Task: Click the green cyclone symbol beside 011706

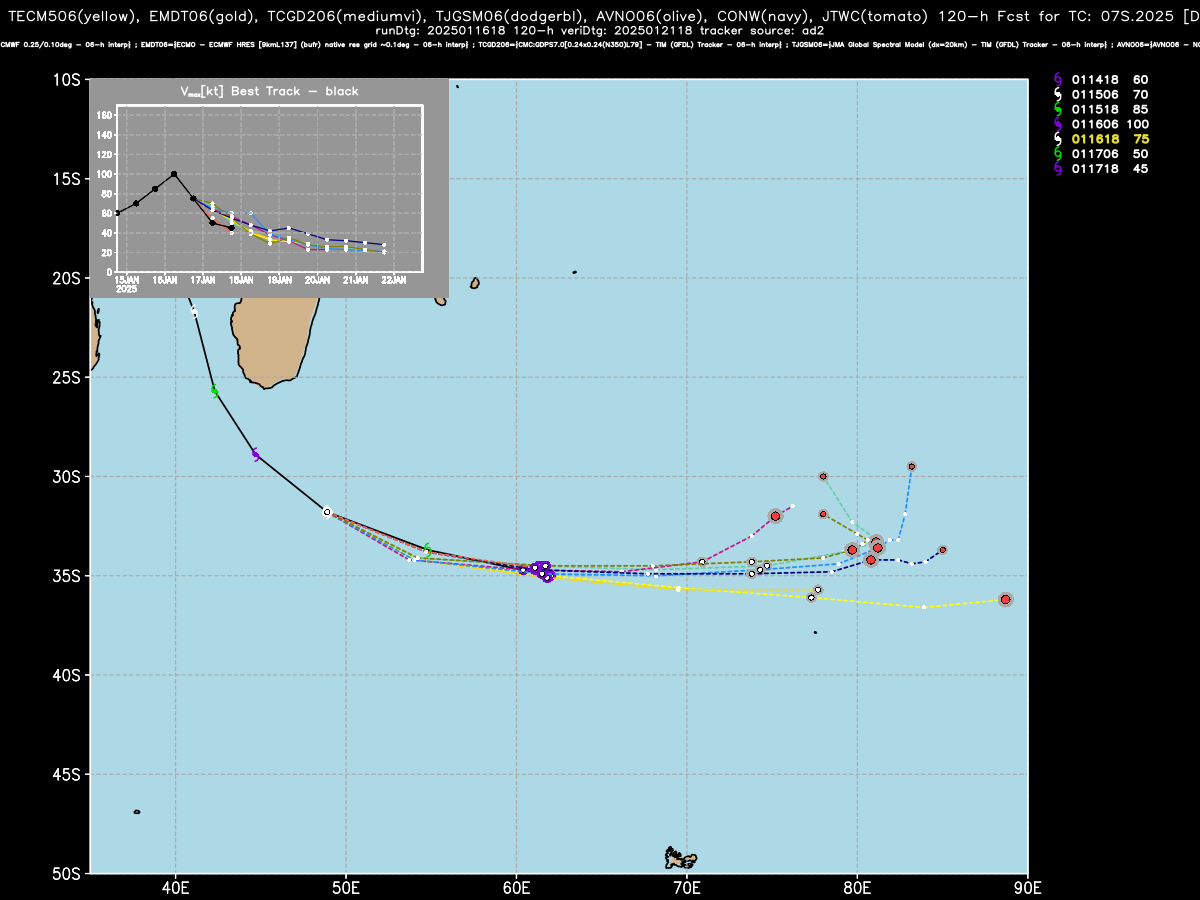Action: pos(1059,153)
